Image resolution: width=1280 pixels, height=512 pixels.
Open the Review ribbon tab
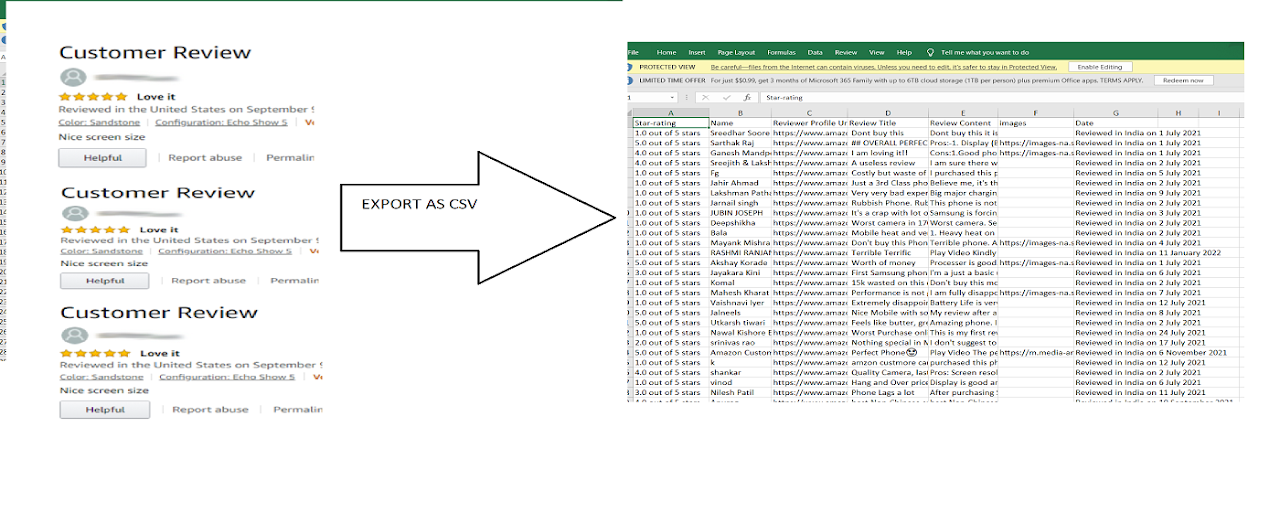[846, 52]
